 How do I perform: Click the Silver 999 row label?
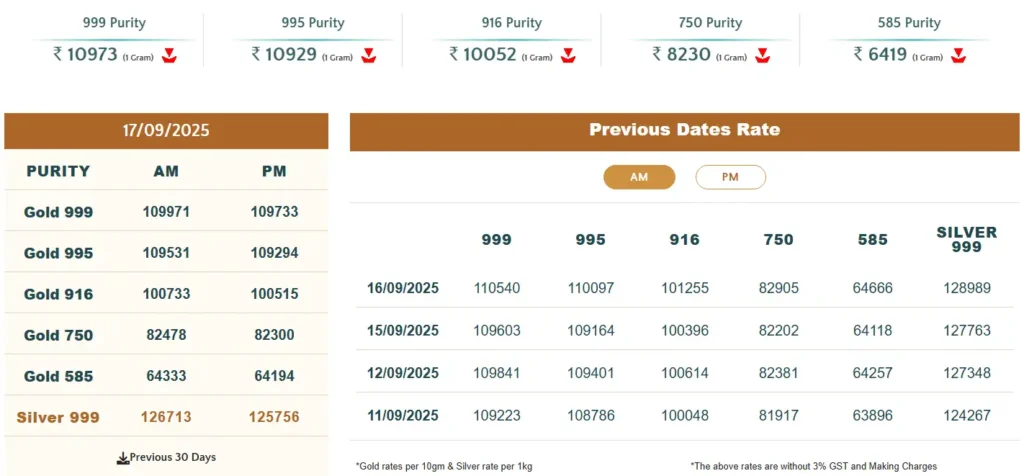(x=58, y=417)
